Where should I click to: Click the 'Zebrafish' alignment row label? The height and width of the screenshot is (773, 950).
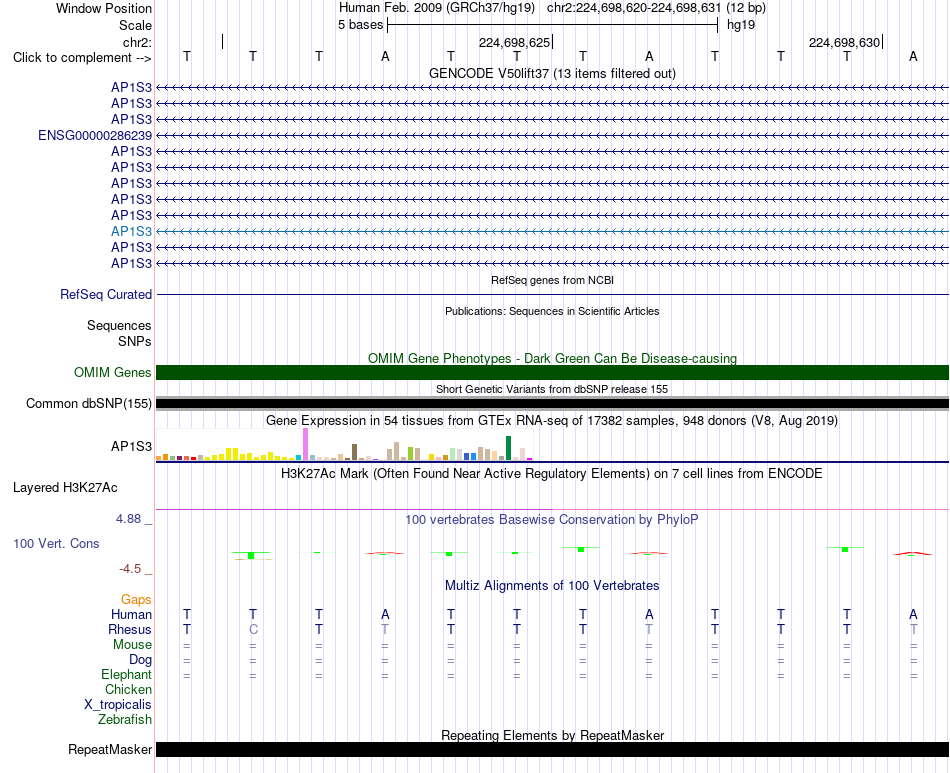(x=125, y=720)
